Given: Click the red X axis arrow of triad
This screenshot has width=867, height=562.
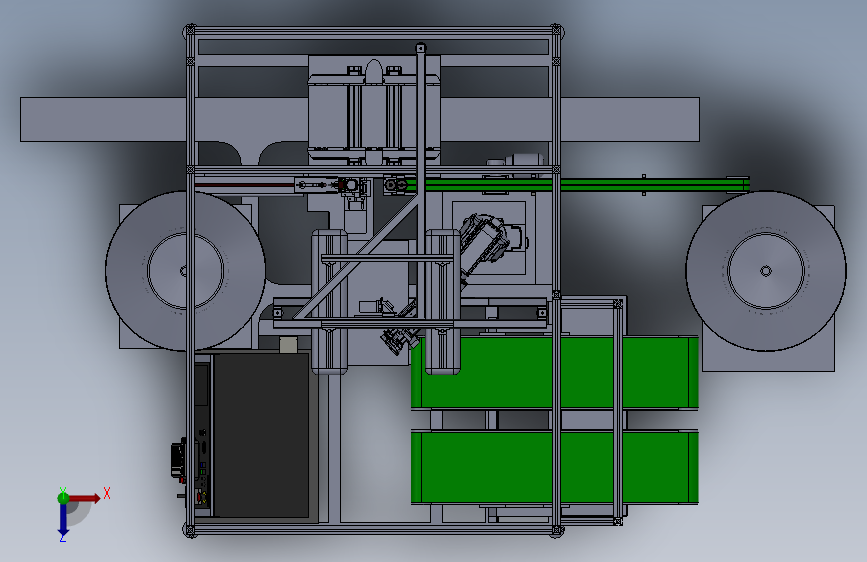Looking at the screenshot, I should coord(86,498).
